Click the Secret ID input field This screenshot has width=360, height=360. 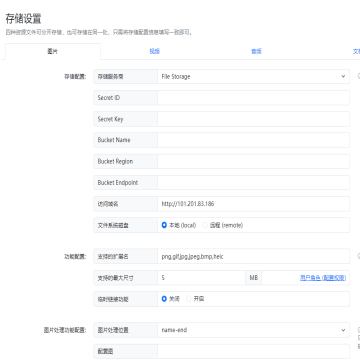point(253,98)
